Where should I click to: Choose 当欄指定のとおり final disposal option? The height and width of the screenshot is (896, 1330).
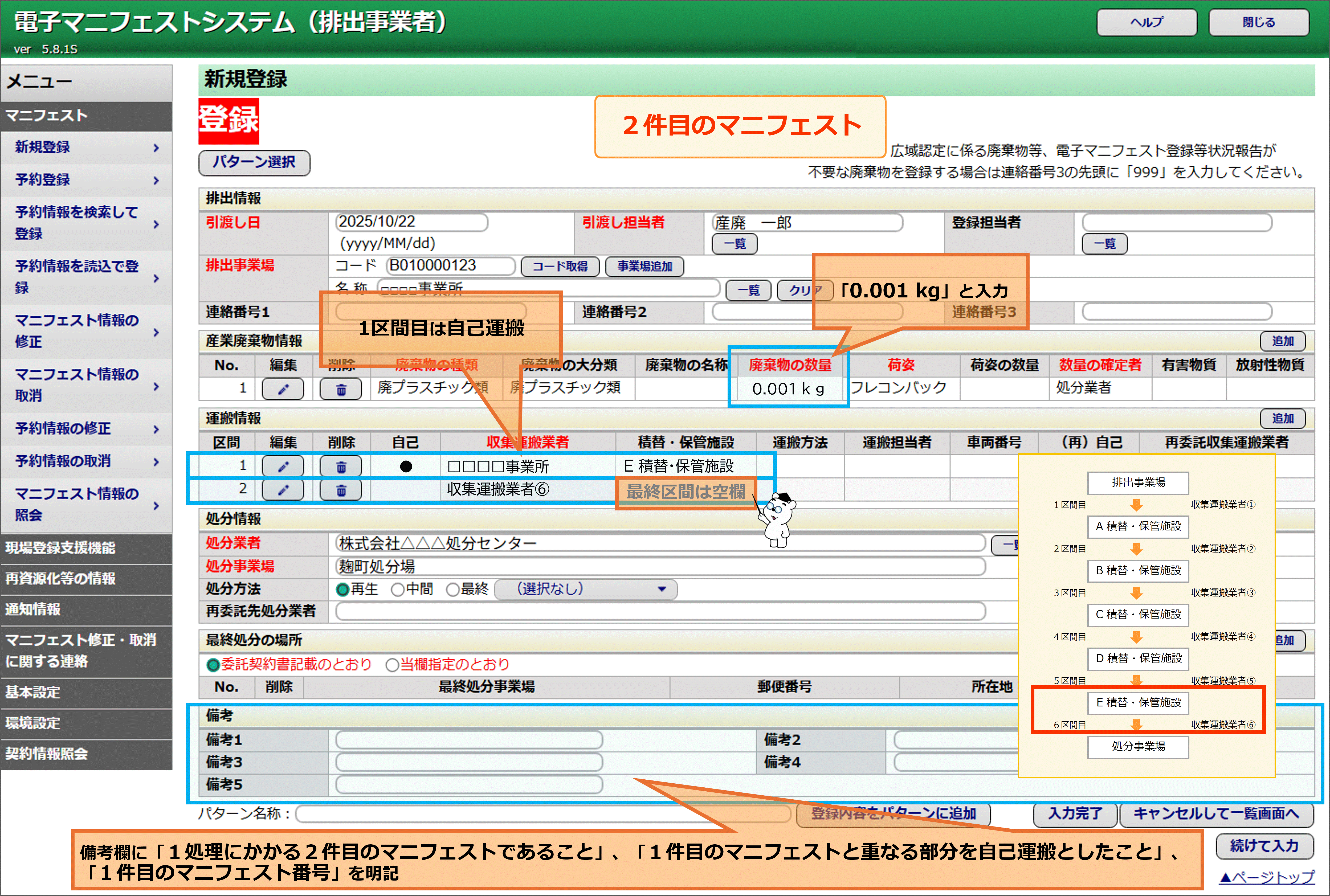[x=392, y=665]
